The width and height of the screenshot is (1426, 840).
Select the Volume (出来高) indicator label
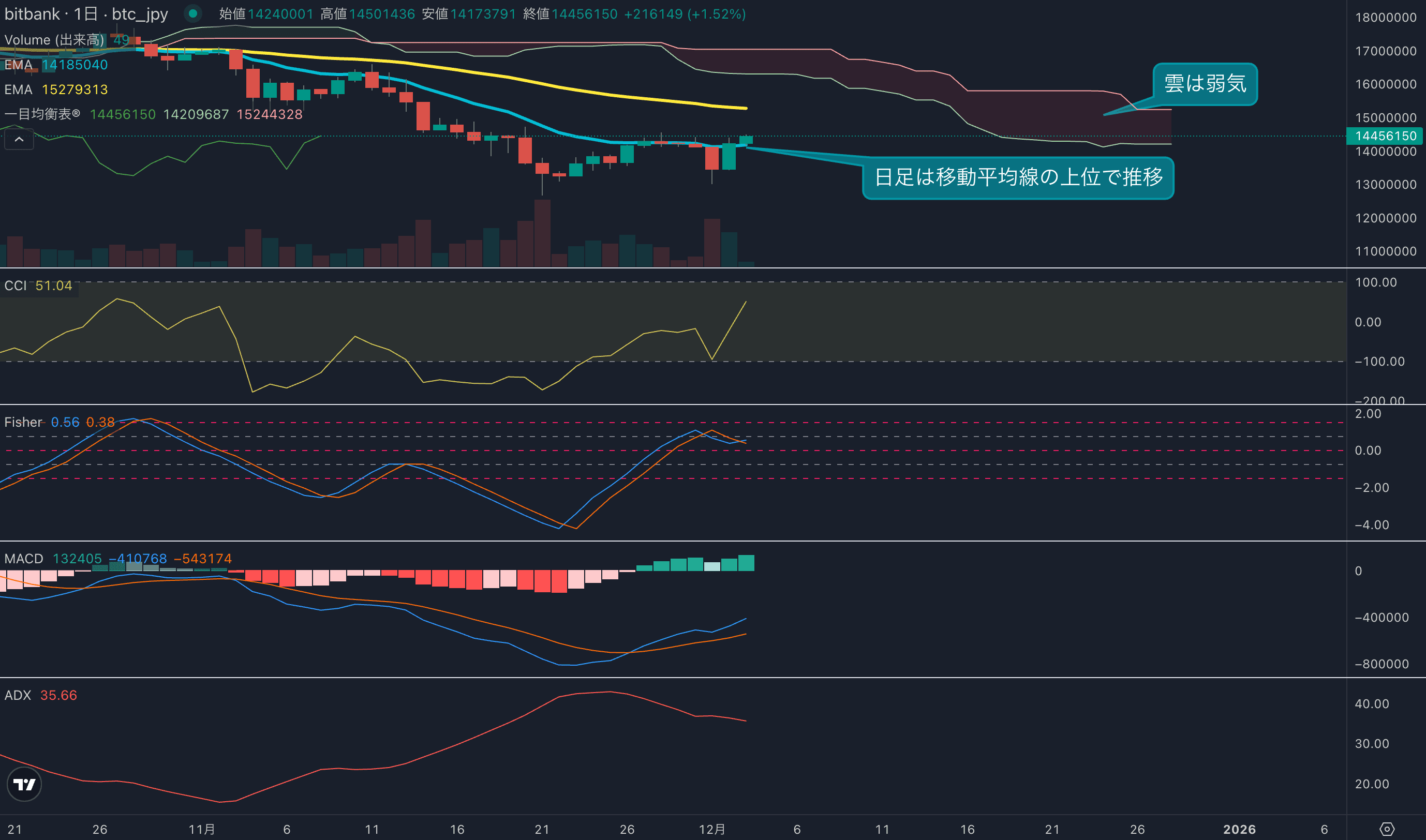tap(54, 40)
